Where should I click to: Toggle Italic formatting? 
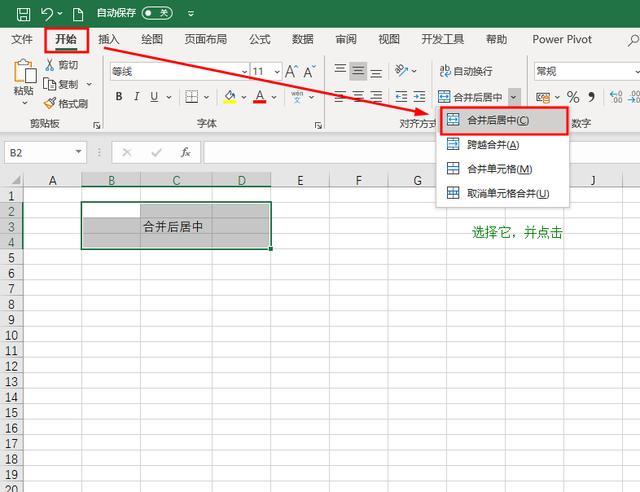[x=136, y=97]
